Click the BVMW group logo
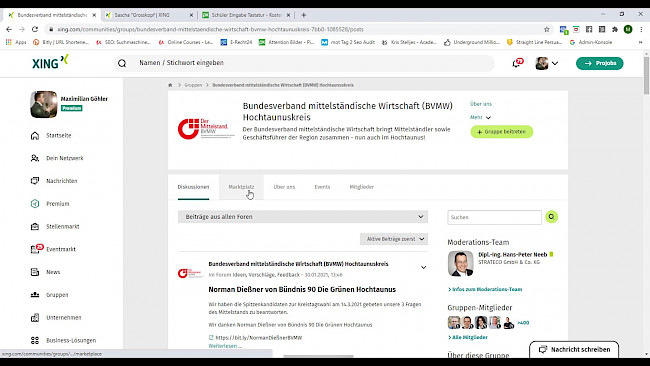This screenshot has height=366, width=650. click(x=206, y=128)
